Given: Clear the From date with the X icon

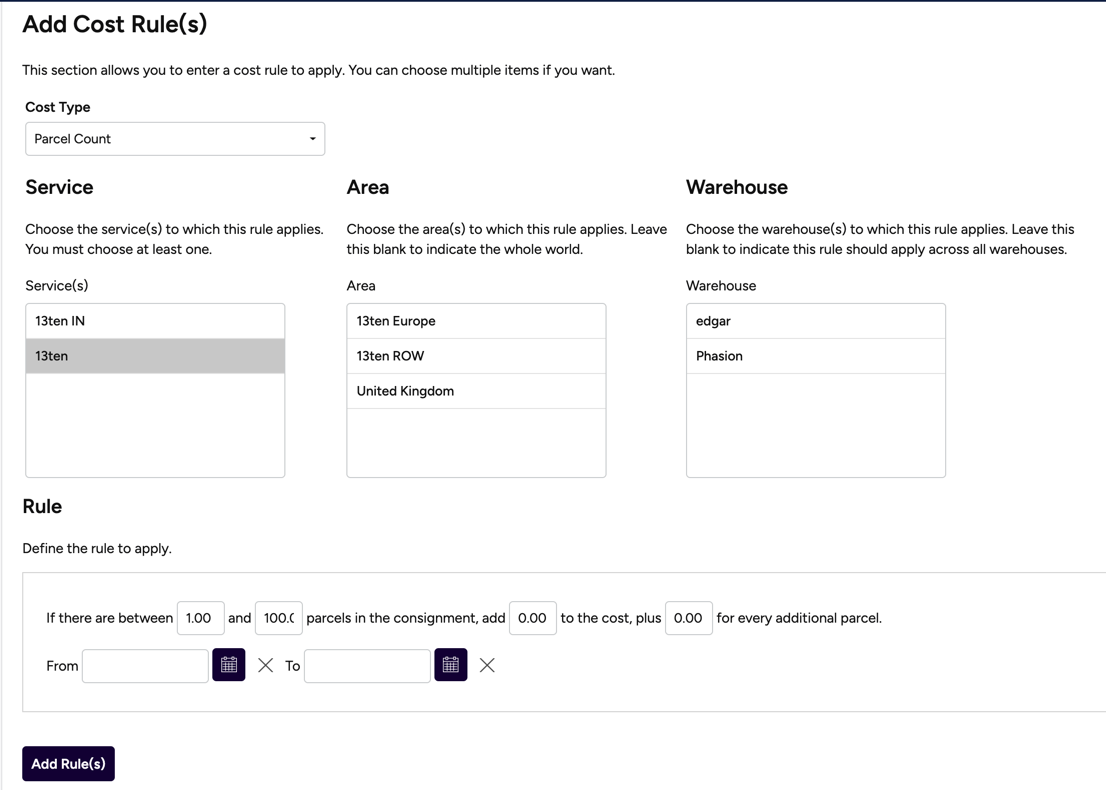Looking at the screenshot, I should click(x=265, y=664).
